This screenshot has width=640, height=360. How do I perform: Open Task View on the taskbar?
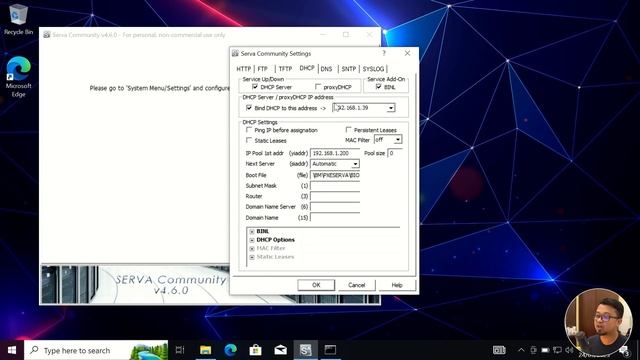pyautogui.click(x=180, y=350)
